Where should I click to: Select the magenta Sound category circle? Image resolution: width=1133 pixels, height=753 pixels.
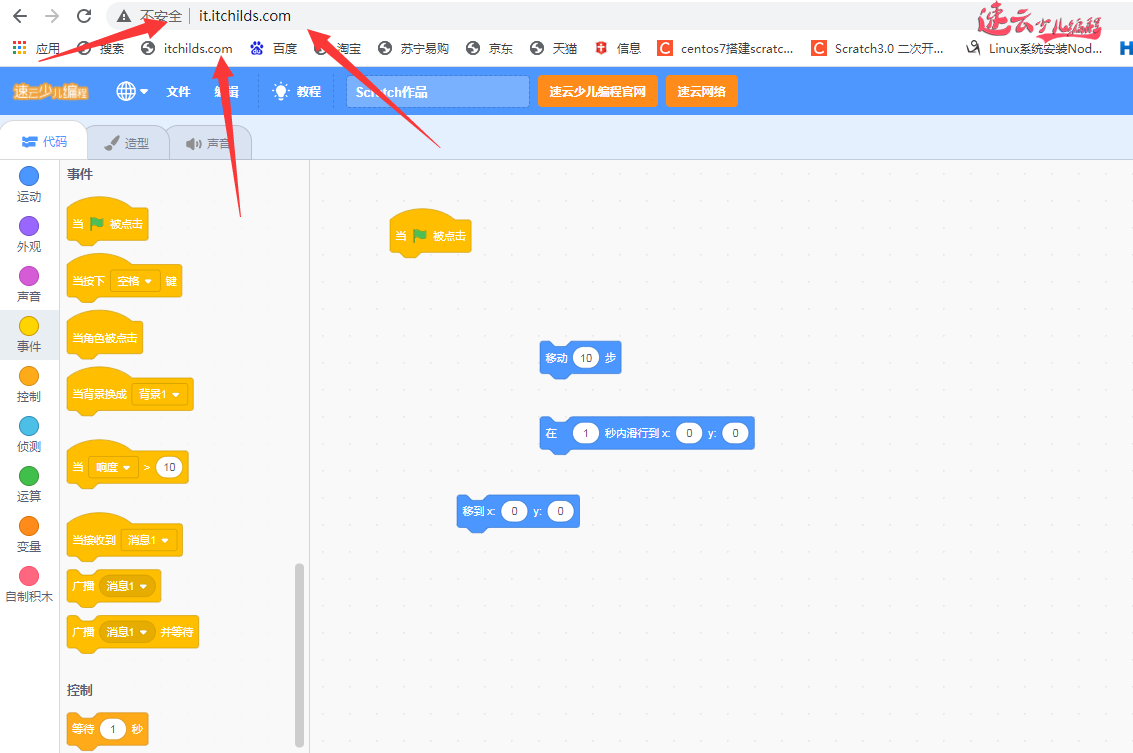[29, 276]
